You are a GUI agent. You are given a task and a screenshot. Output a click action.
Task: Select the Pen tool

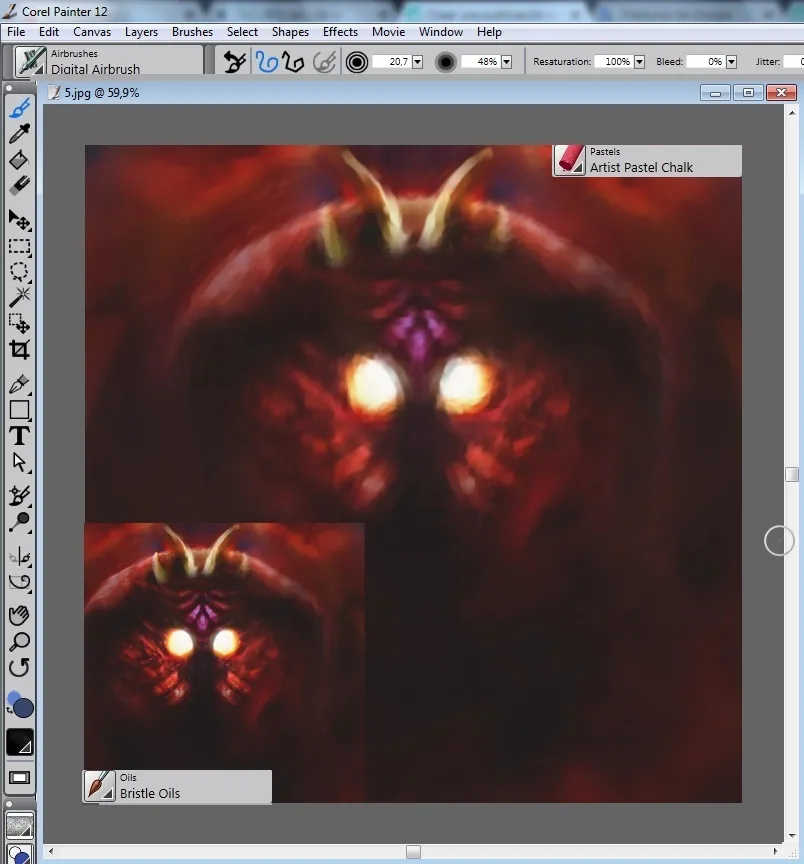pyautogui.click(x=20, y=384)
